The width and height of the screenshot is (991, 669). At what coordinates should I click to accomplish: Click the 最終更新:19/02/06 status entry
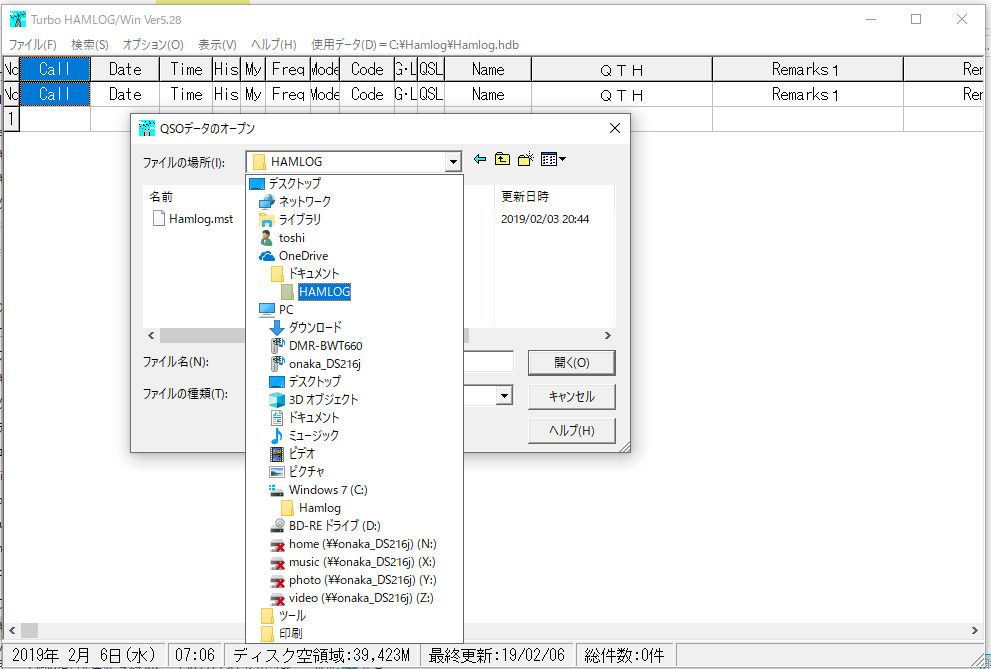pyautogui.click(x=497, y=655)
